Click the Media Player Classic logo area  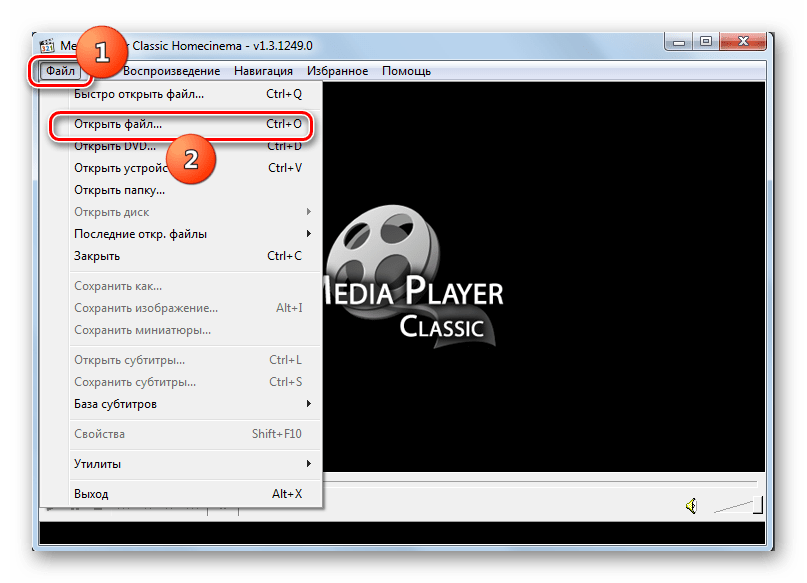pyautogui.click(x=412, y=278)
